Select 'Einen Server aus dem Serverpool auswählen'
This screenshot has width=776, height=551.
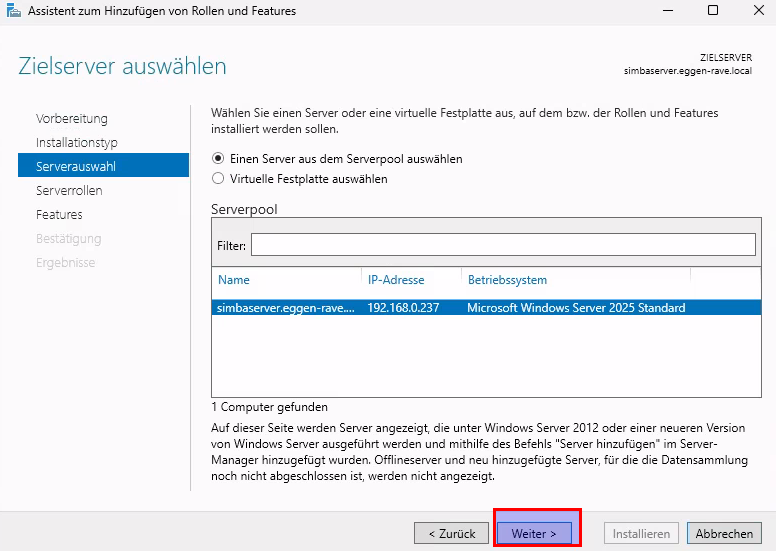click(219, 159)
